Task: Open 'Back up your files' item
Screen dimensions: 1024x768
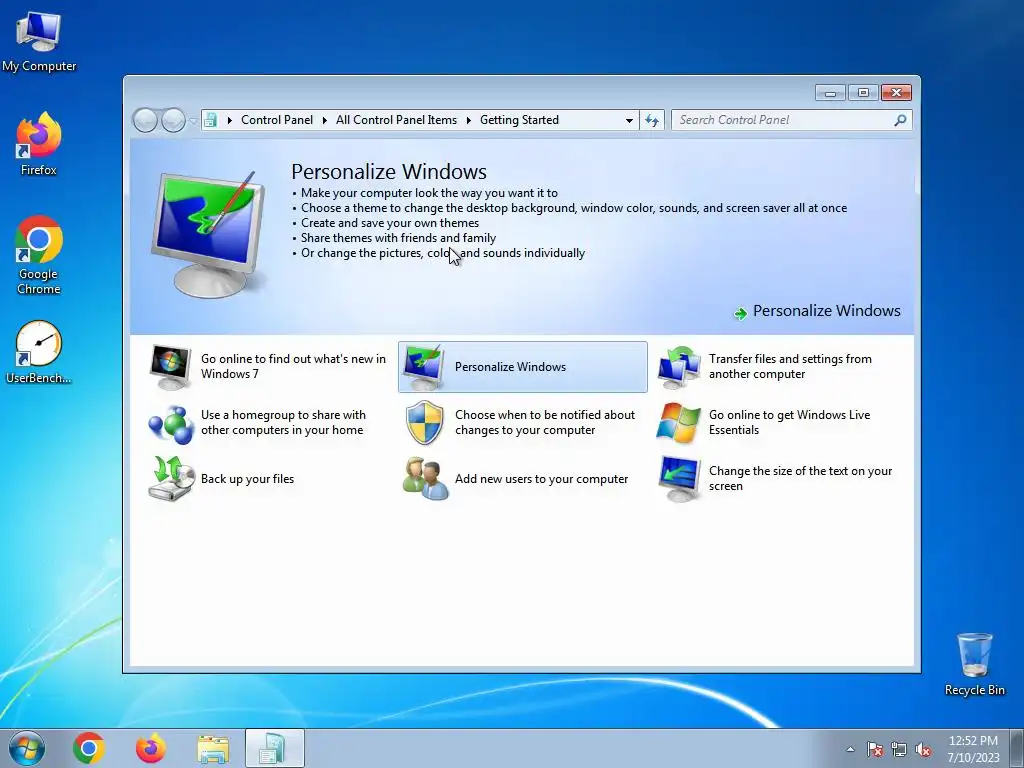Action: point(248,479)
